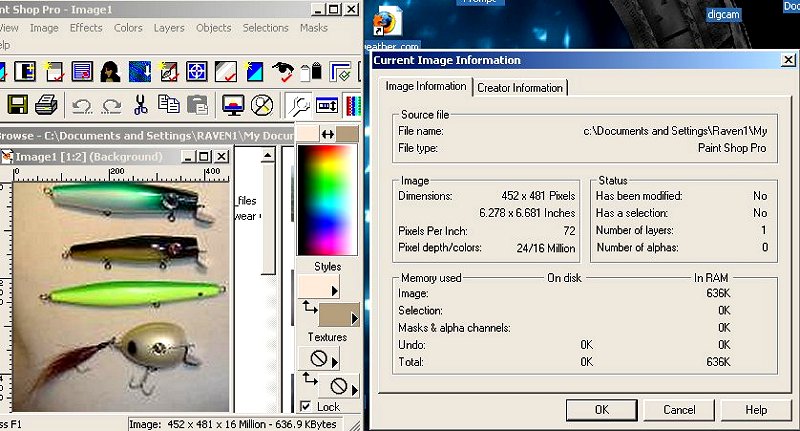Open the Effects menu
800x431 pixels.
click(x=86, y=28)
